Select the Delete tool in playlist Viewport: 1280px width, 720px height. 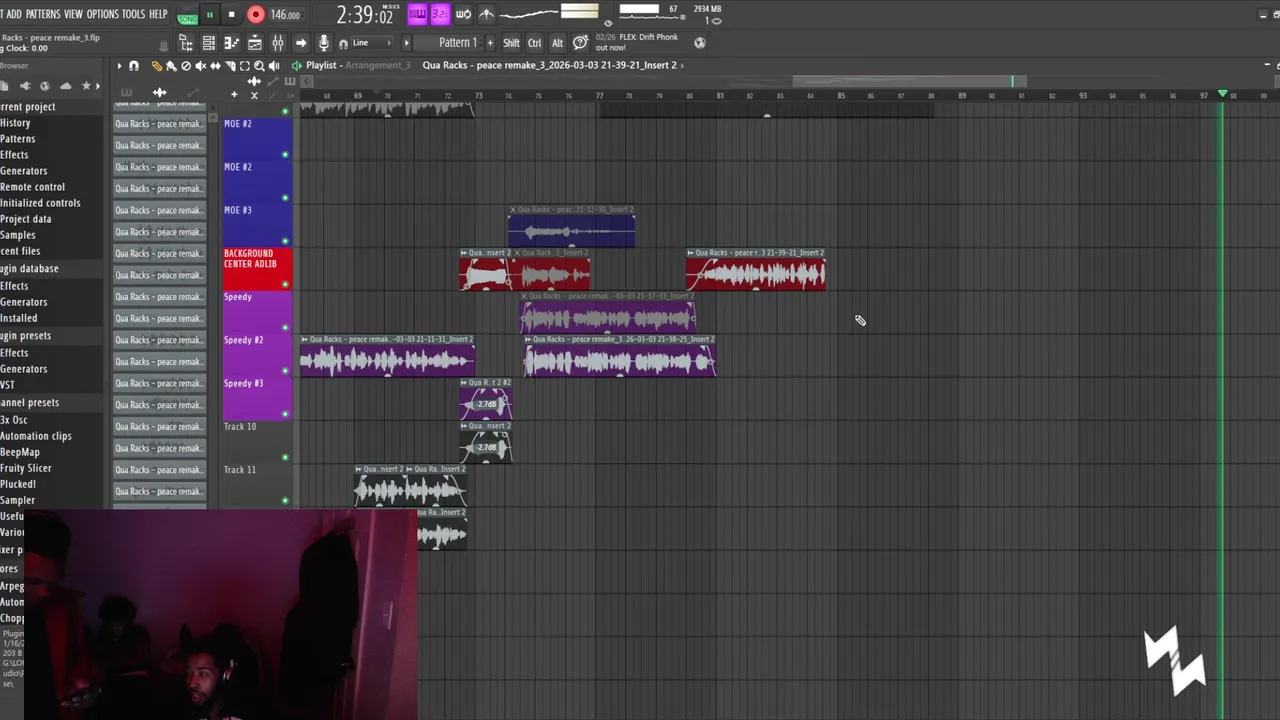point(186,66)
